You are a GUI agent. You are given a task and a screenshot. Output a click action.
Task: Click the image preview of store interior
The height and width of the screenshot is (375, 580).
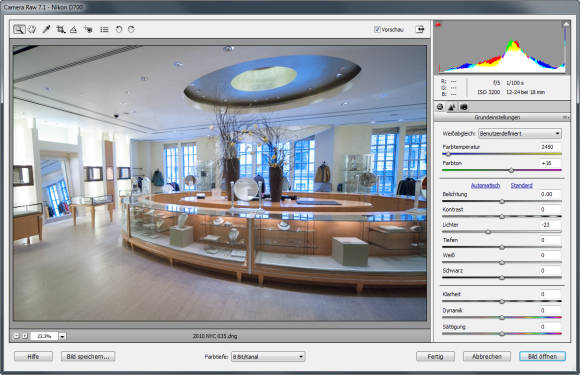220,183
